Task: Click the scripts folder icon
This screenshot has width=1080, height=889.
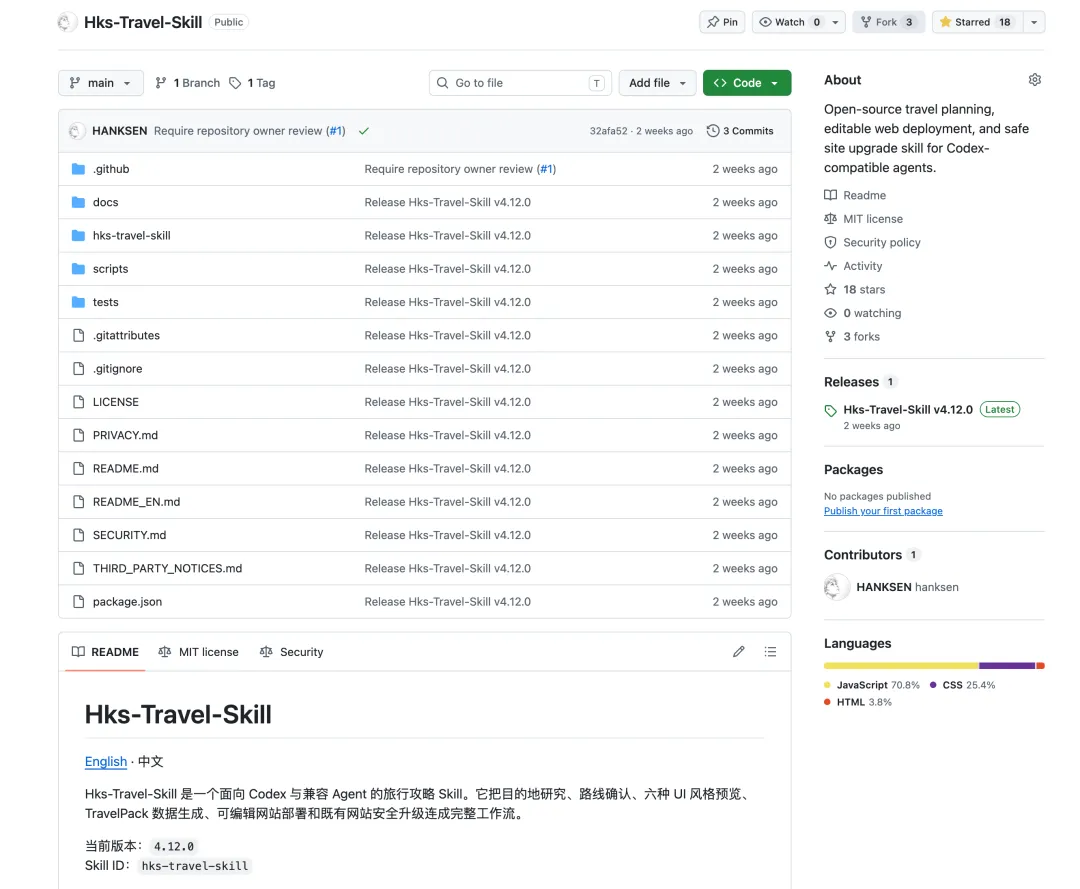Action: 79,269
